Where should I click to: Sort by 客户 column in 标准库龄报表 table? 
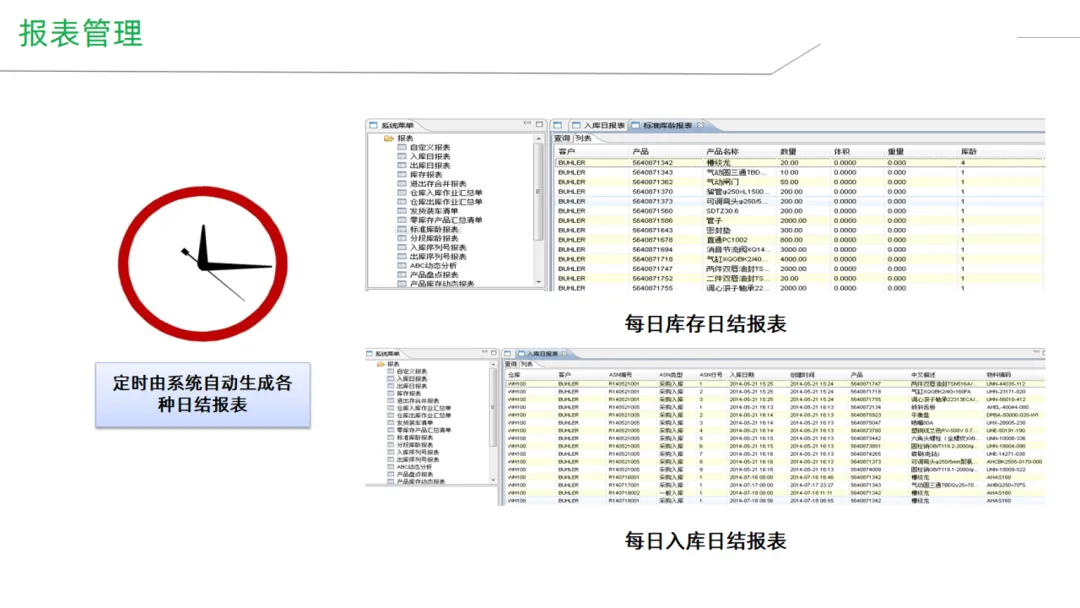pyautogui.click(x=567, y=151)
